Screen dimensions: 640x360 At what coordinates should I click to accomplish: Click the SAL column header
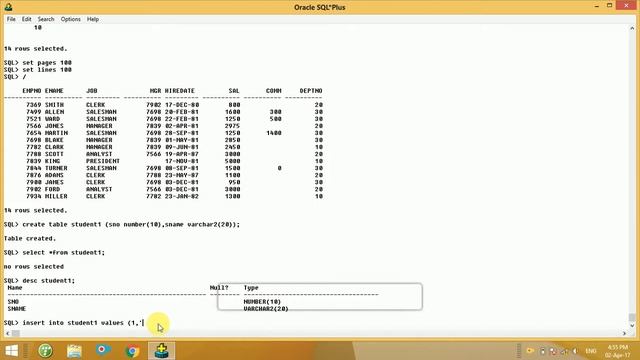point(234,91)
